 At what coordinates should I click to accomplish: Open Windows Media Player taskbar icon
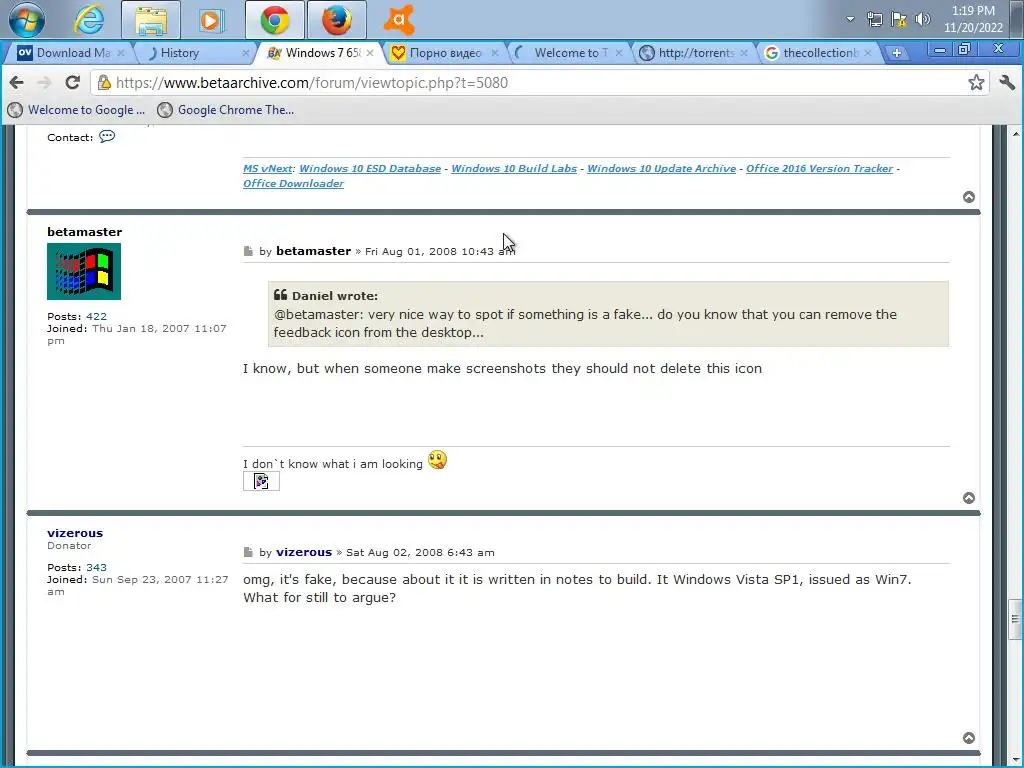pyautogui.click(x=210, y=20)
